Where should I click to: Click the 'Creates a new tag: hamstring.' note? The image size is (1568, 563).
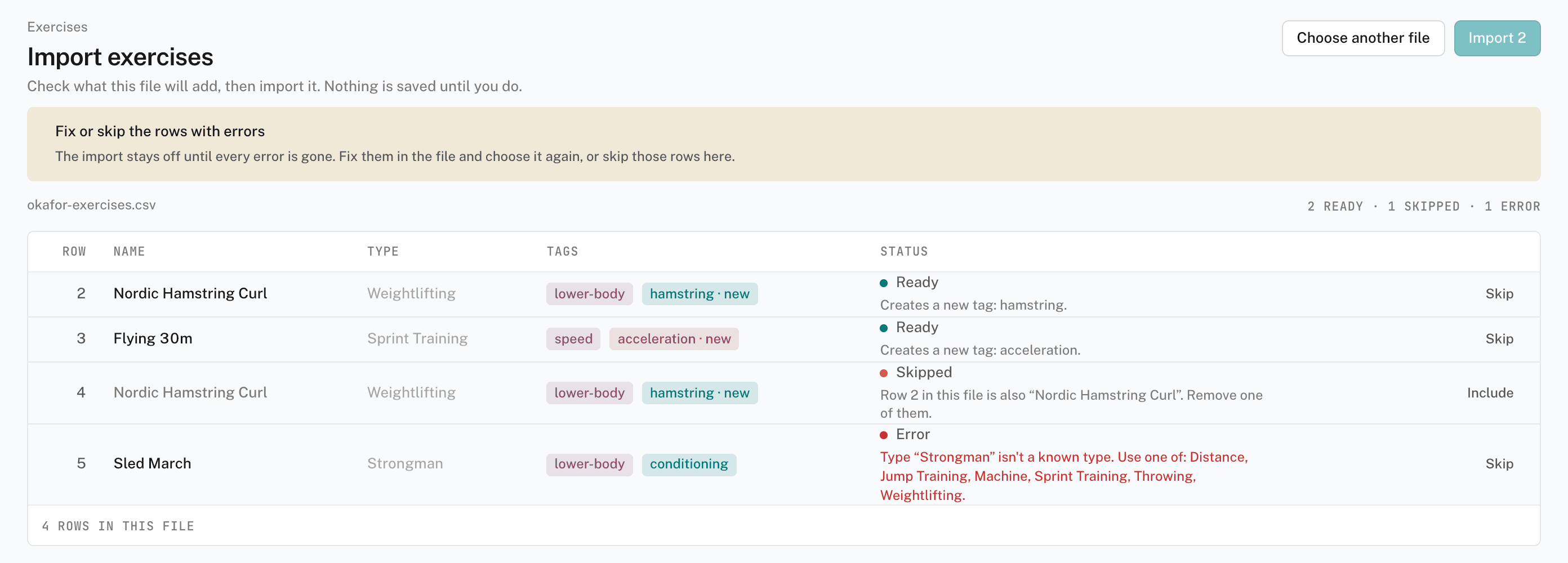(973, 305)
